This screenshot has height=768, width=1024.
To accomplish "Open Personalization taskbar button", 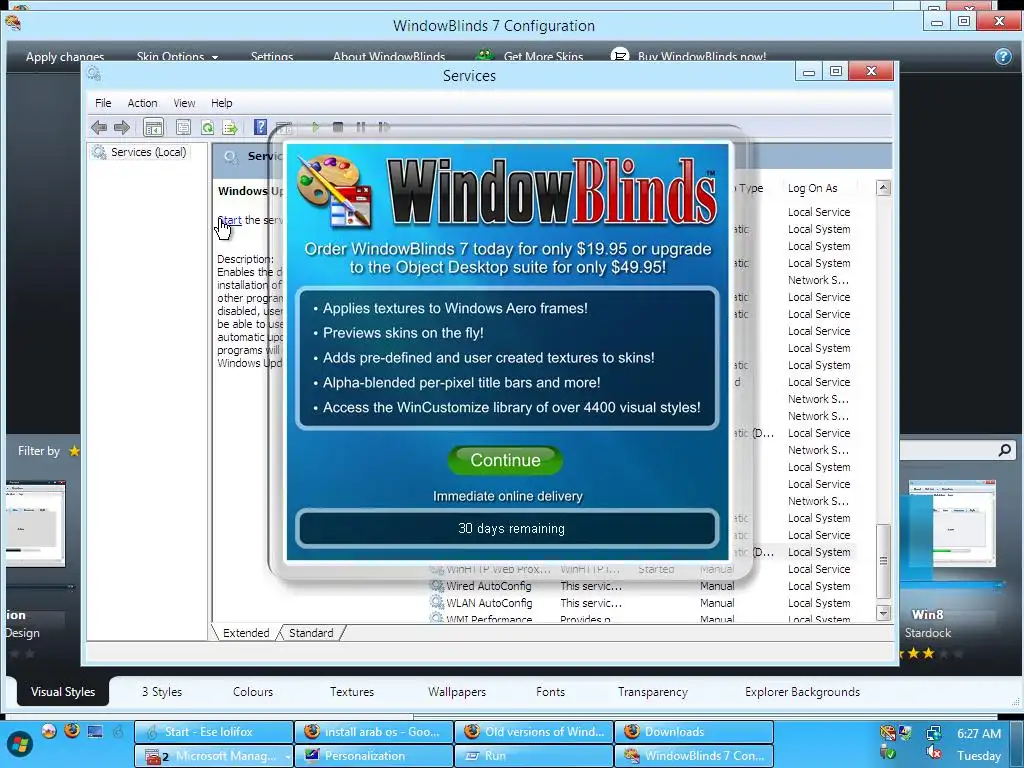I will 374,756.
